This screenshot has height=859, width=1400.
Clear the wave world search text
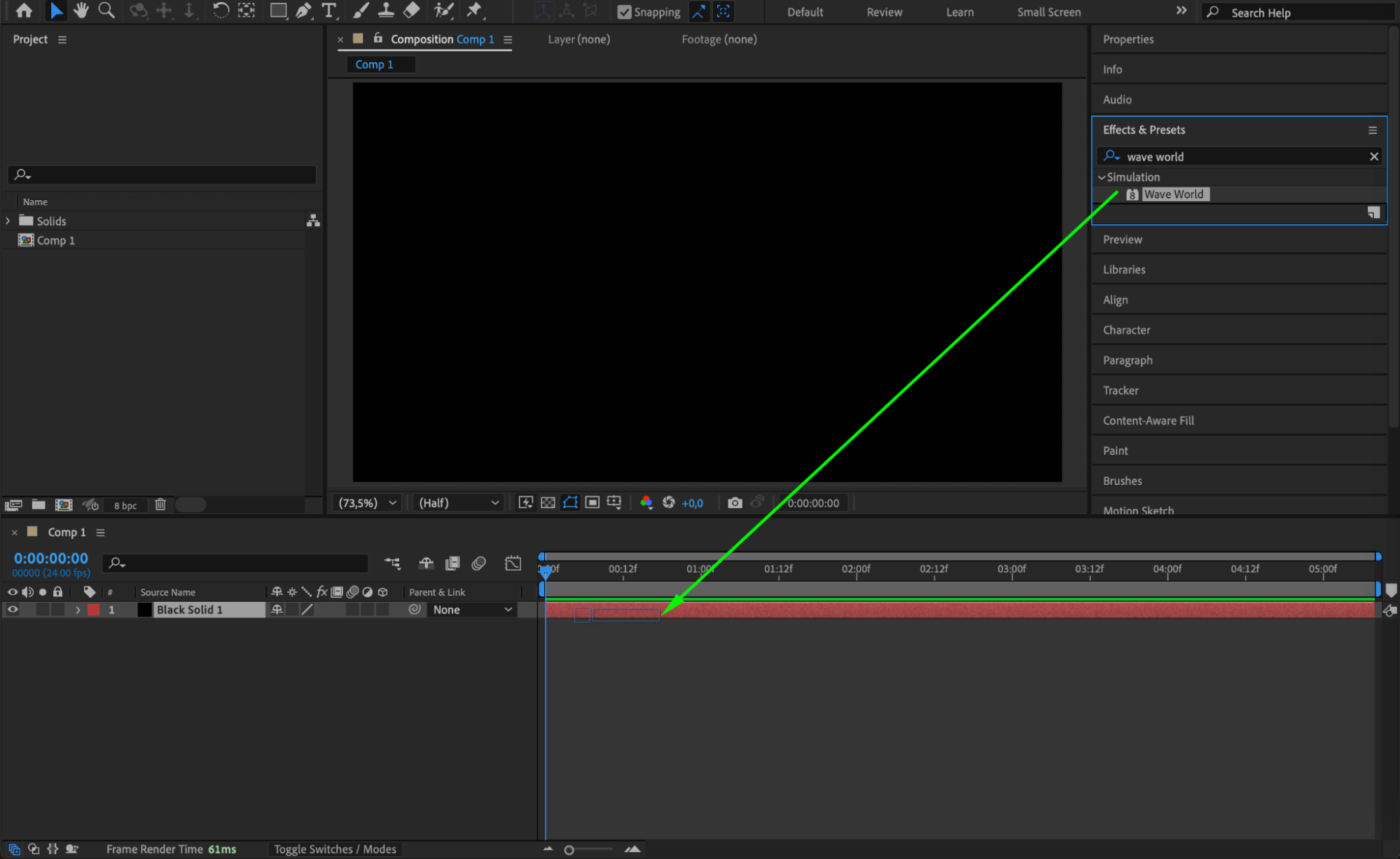pos(1373,156)
